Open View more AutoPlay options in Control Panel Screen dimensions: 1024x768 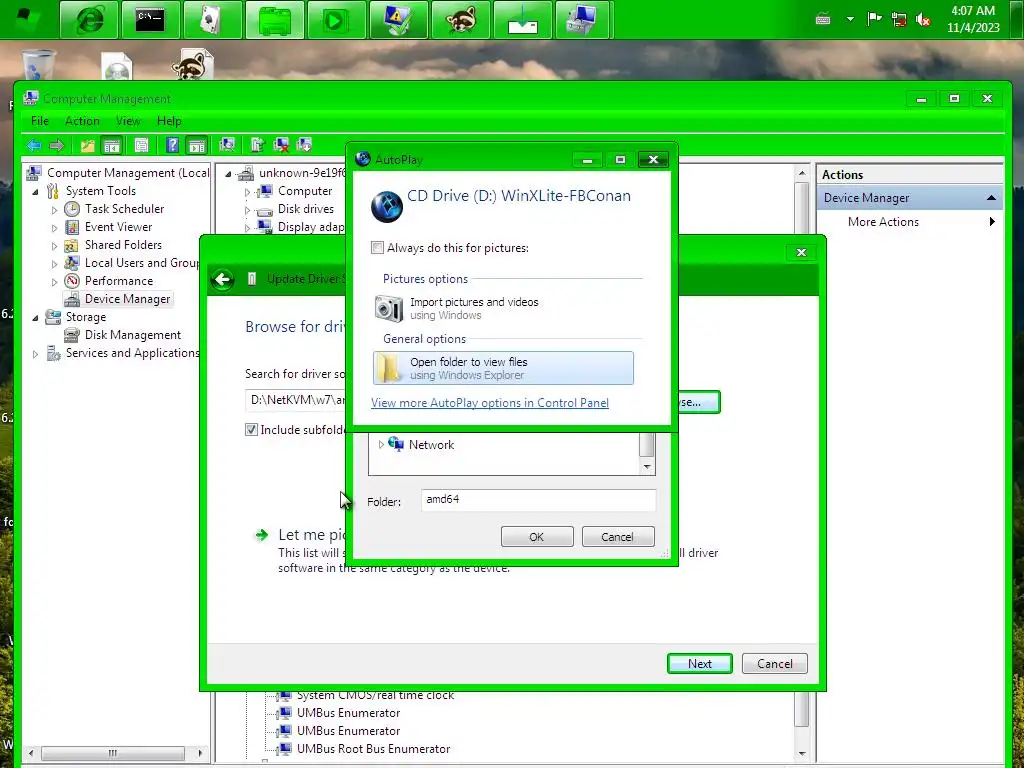click(490, 403)
